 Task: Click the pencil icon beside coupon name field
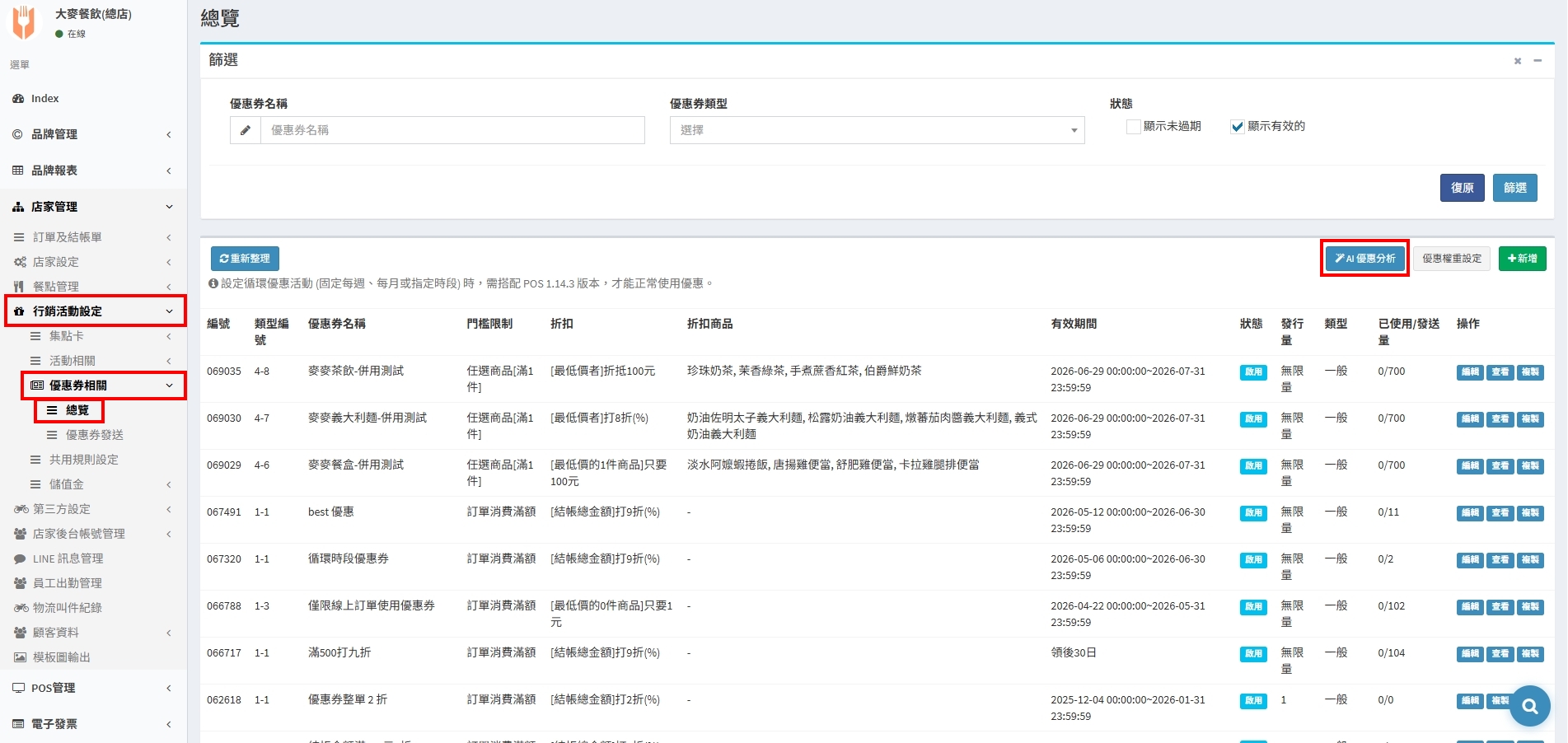246,130
